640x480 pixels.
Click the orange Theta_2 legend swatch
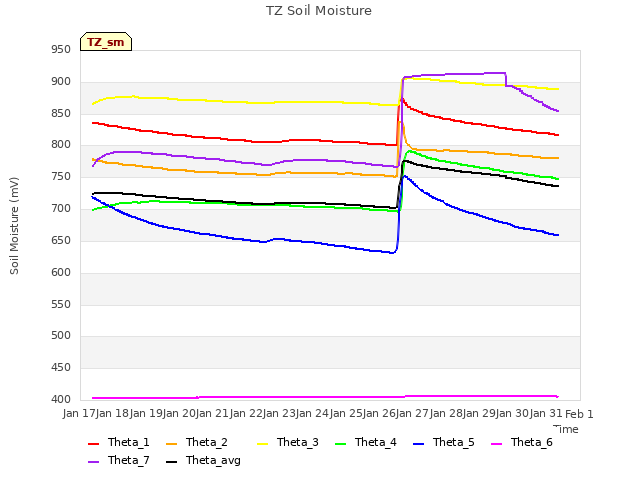coord(171,444)
